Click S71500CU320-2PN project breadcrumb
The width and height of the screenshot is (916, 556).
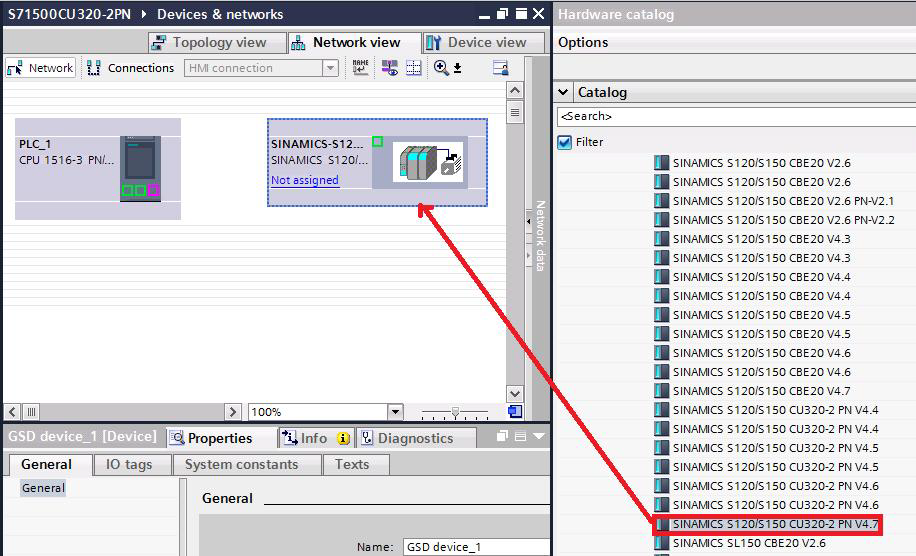(70, 14)
